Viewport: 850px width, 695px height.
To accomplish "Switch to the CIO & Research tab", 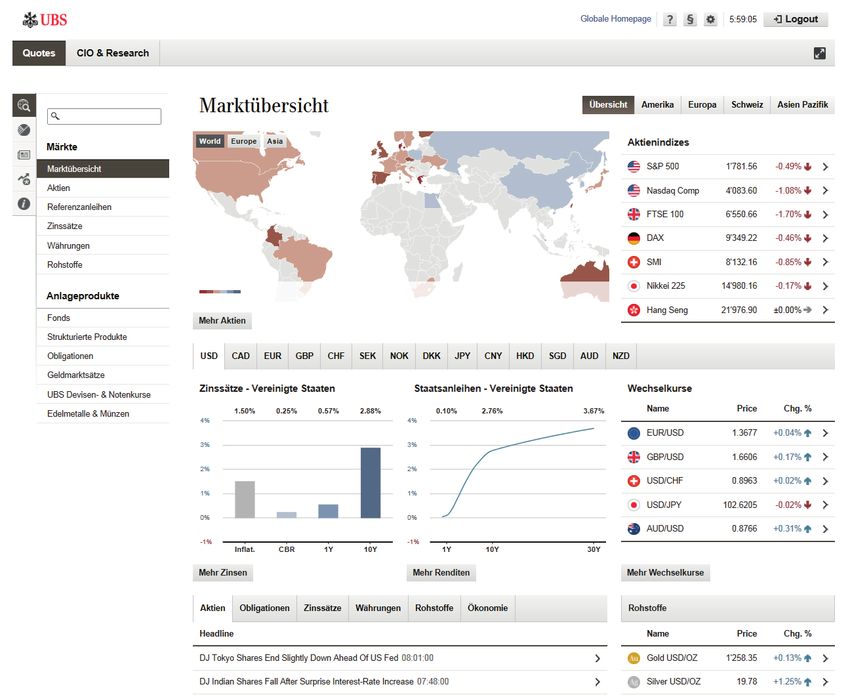I will click(x=113, y=53).
